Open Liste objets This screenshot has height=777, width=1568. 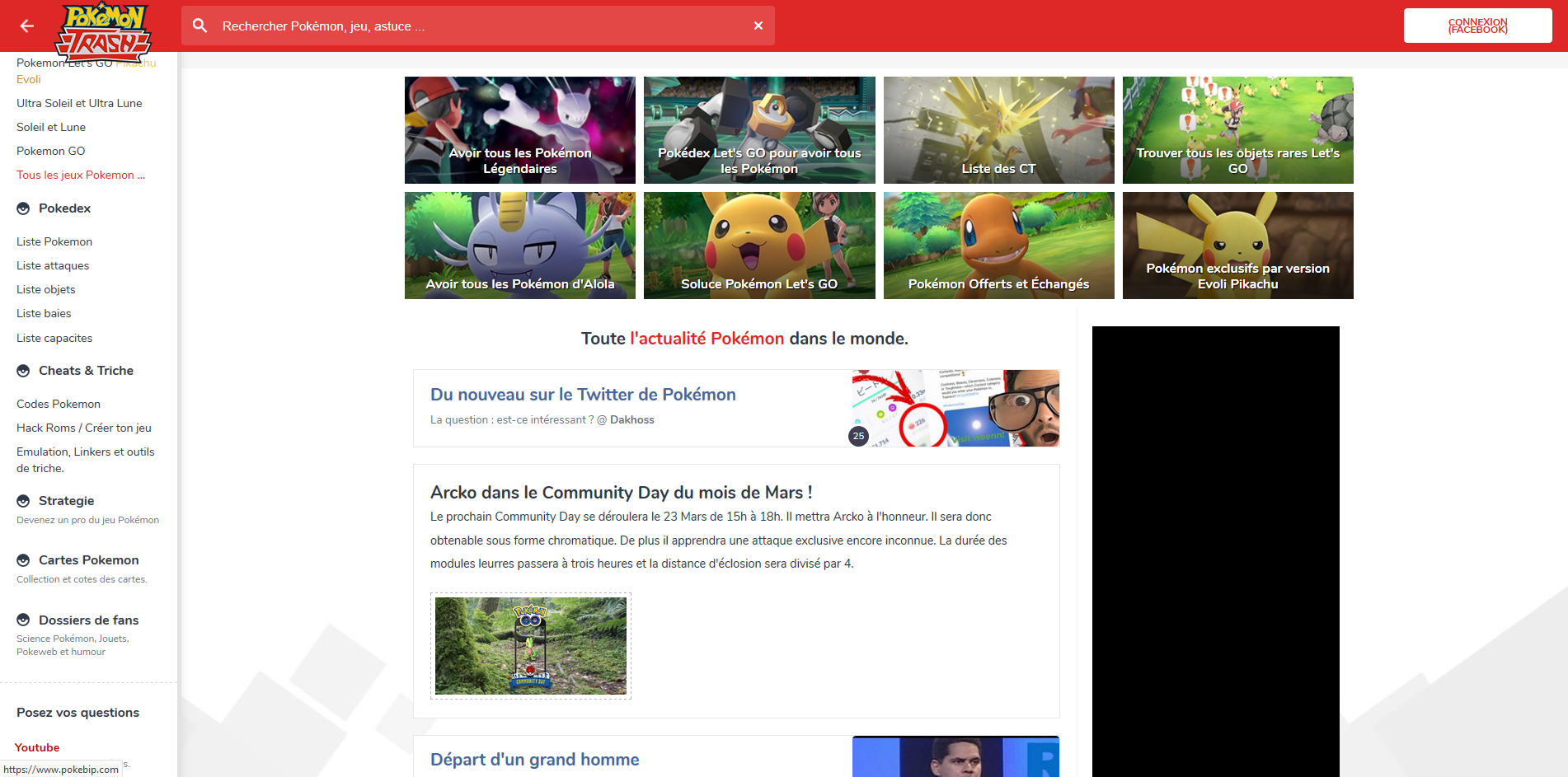pyautogui.click(x=46, y=289)
